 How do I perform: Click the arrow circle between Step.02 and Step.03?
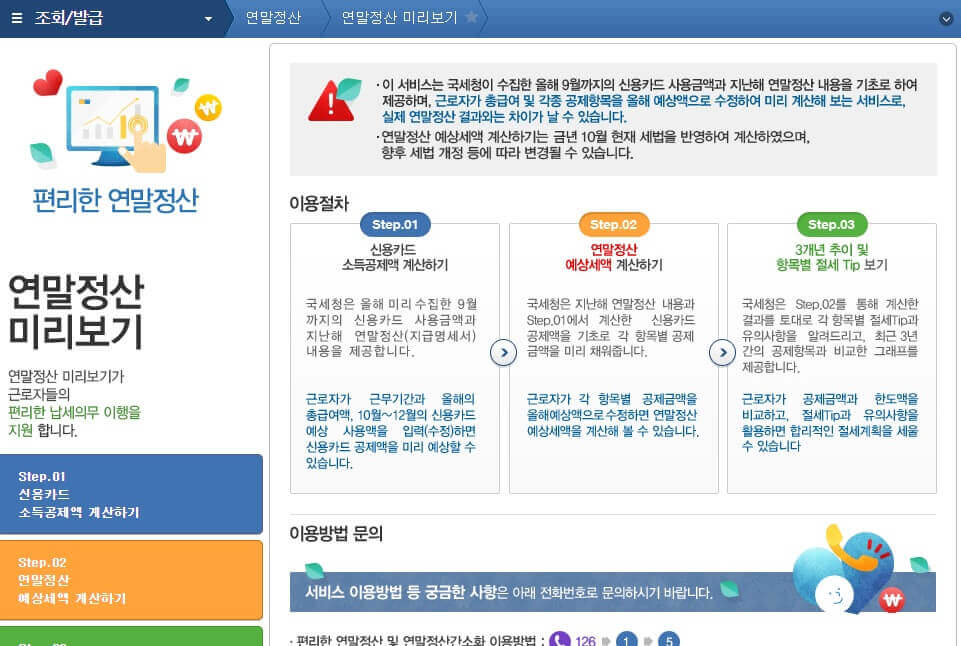point(722,353)
